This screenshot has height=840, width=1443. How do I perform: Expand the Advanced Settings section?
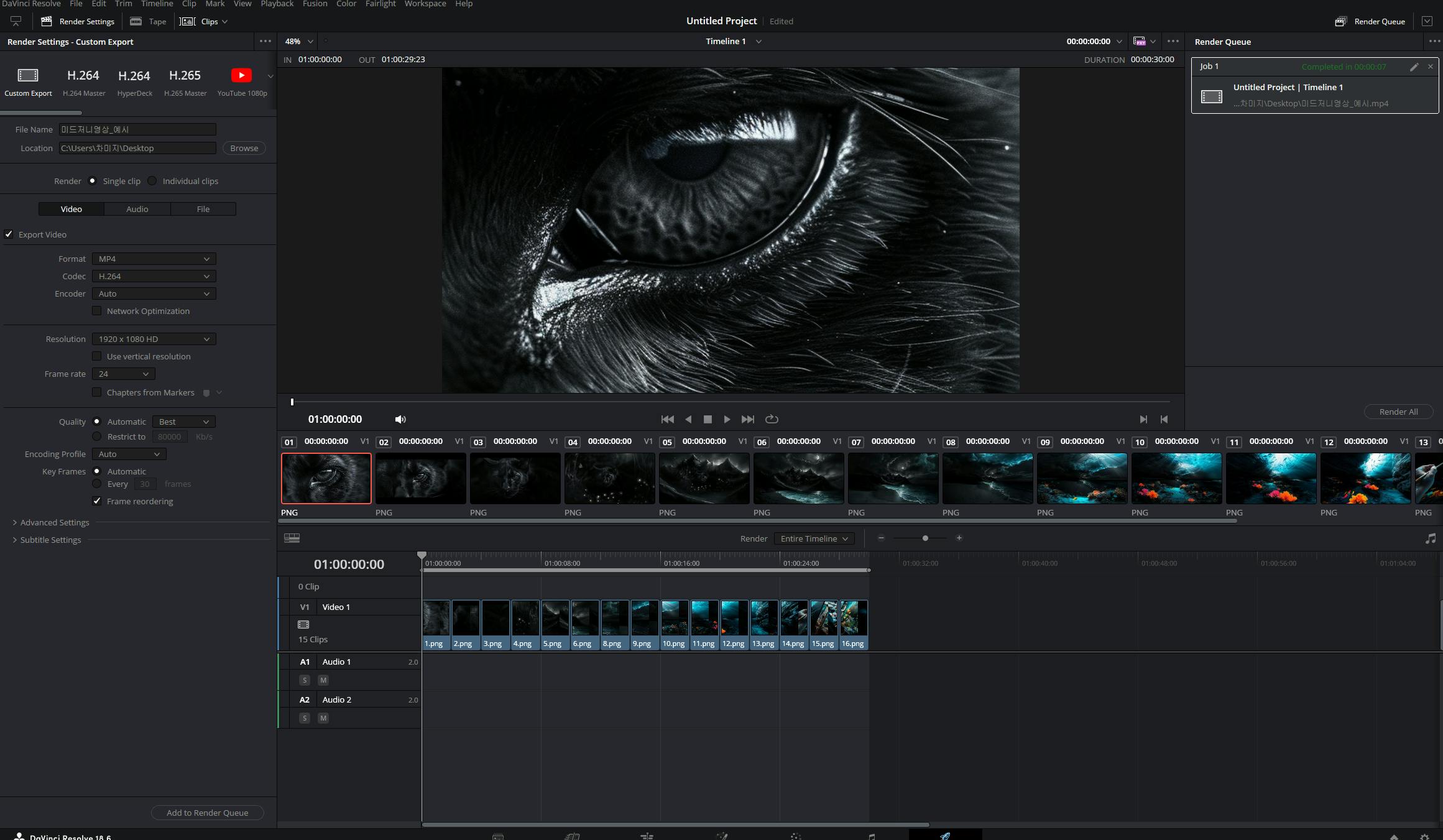pos(55,522)
